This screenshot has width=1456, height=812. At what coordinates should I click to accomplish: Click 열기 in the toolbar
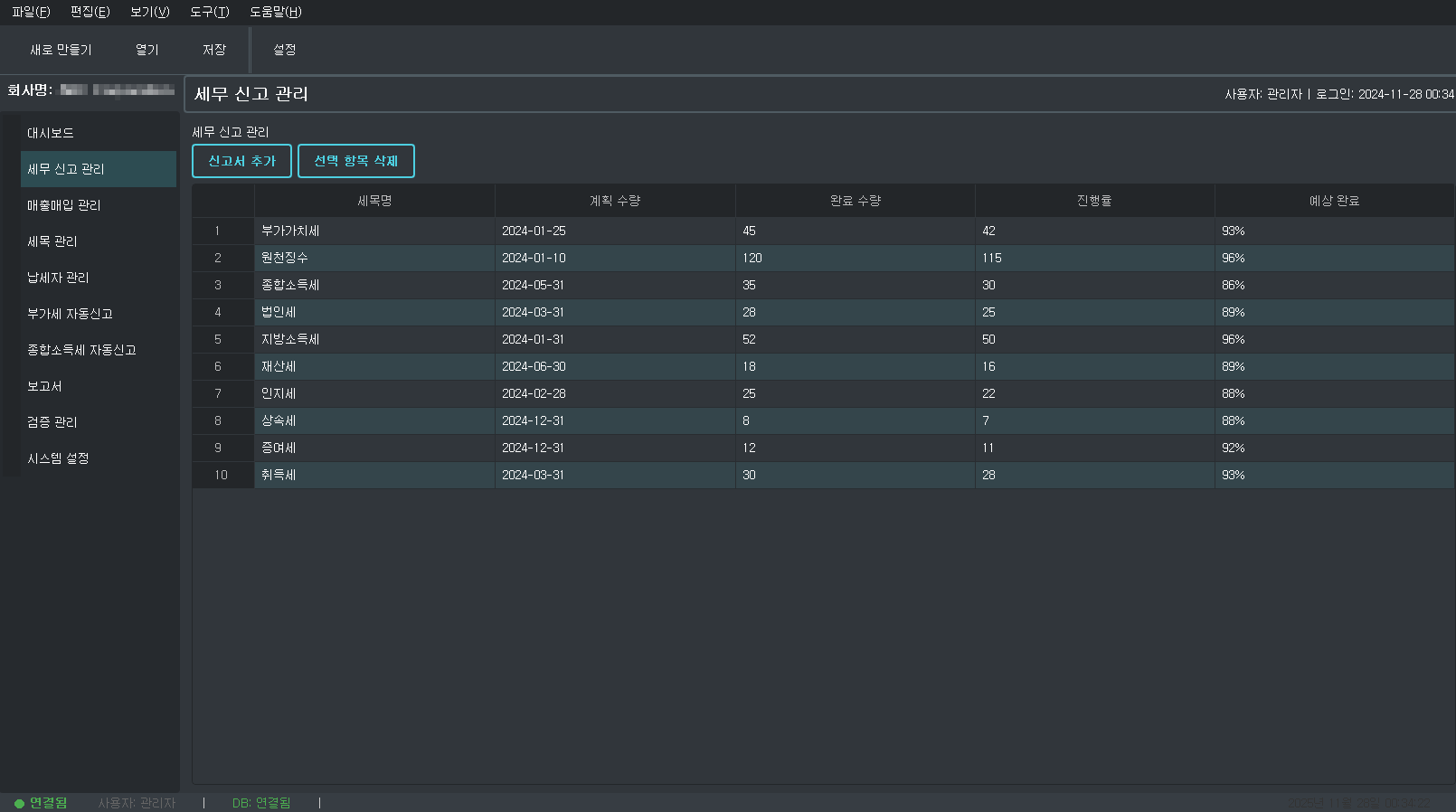coord(147,50)
